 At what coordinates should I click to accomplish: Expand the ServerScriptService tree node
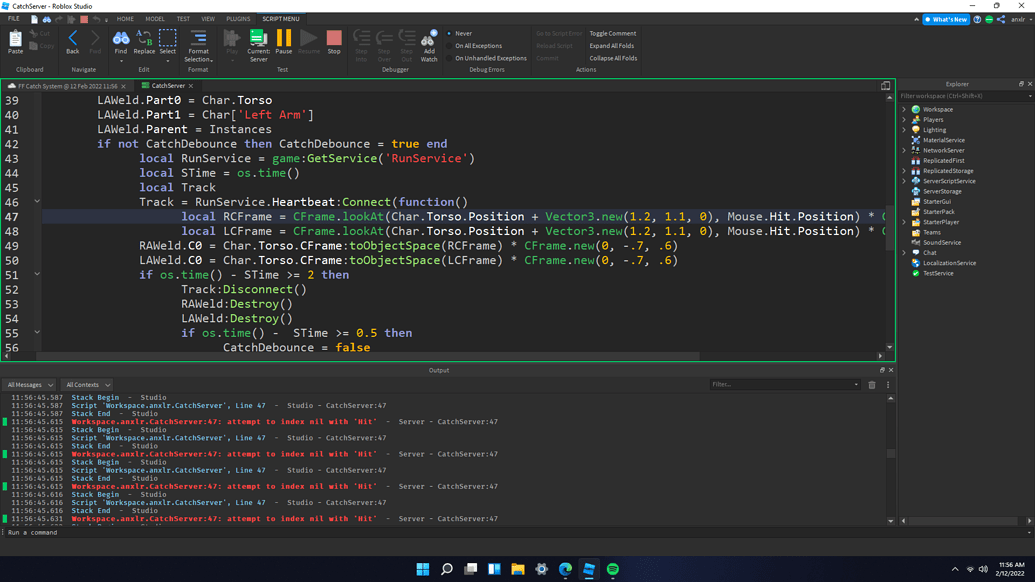tap(904, 181)
